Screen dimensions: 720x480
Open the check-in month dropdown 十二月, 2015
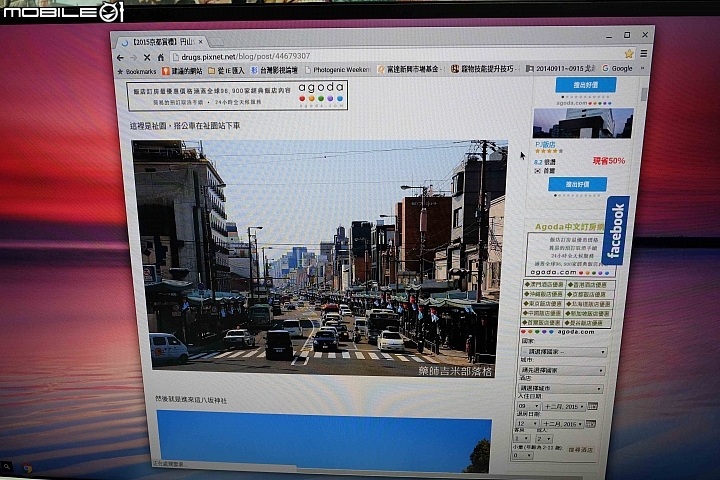(x=564, y=407)
